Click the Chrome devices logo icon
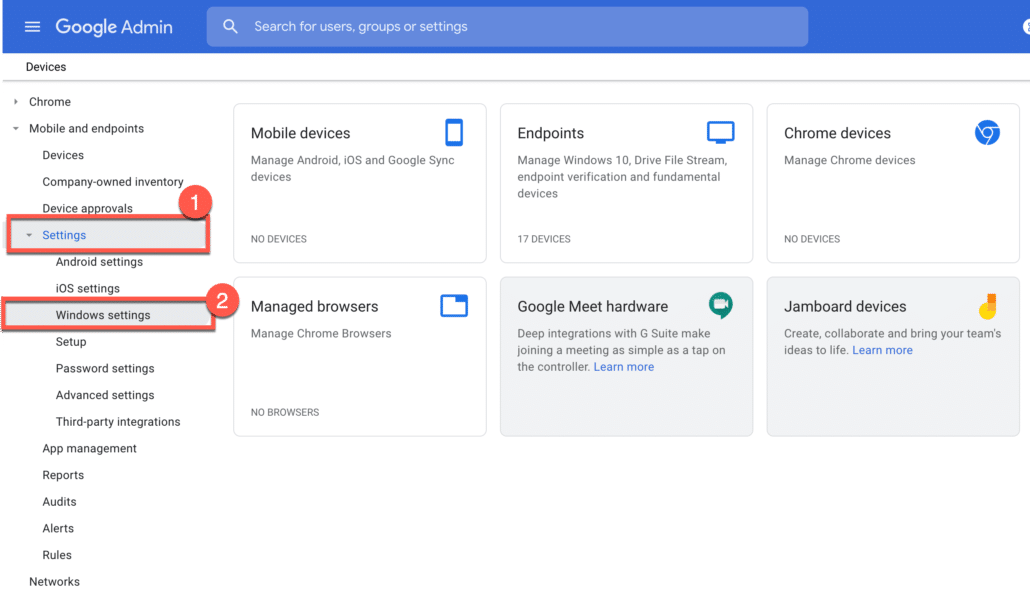This screenshot has height=594, width=1030. pyautogui.click(x=987, y=133)
